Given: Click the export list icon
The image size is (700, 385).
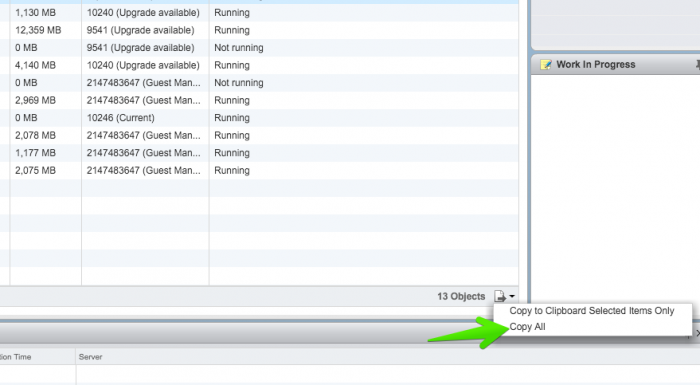Looking at the screenshot, I should tap(500, 296).
